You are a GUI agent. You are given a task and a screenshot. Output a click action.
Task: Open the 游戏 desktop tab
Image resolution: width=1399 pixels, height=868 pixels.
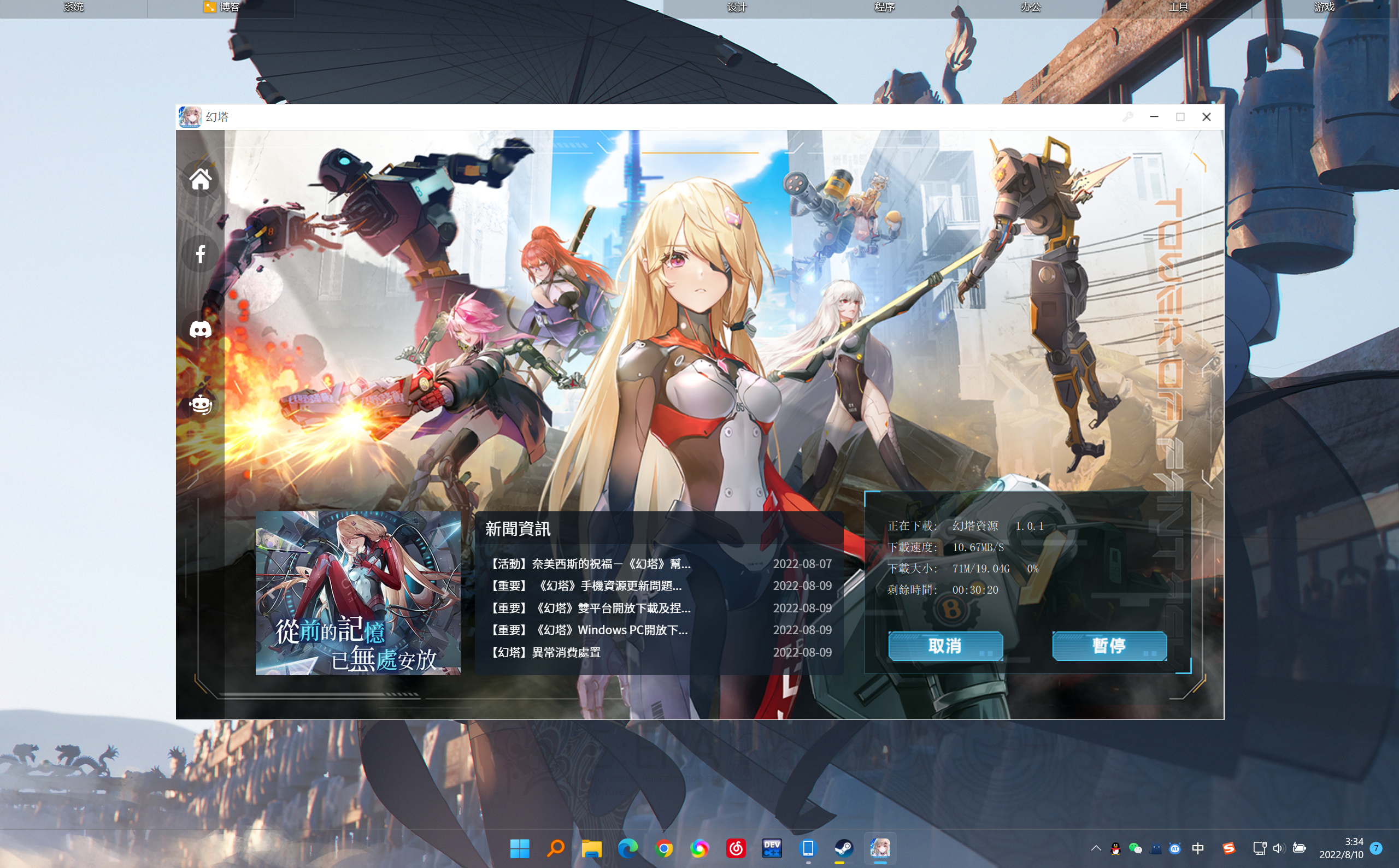[1325, 7]
